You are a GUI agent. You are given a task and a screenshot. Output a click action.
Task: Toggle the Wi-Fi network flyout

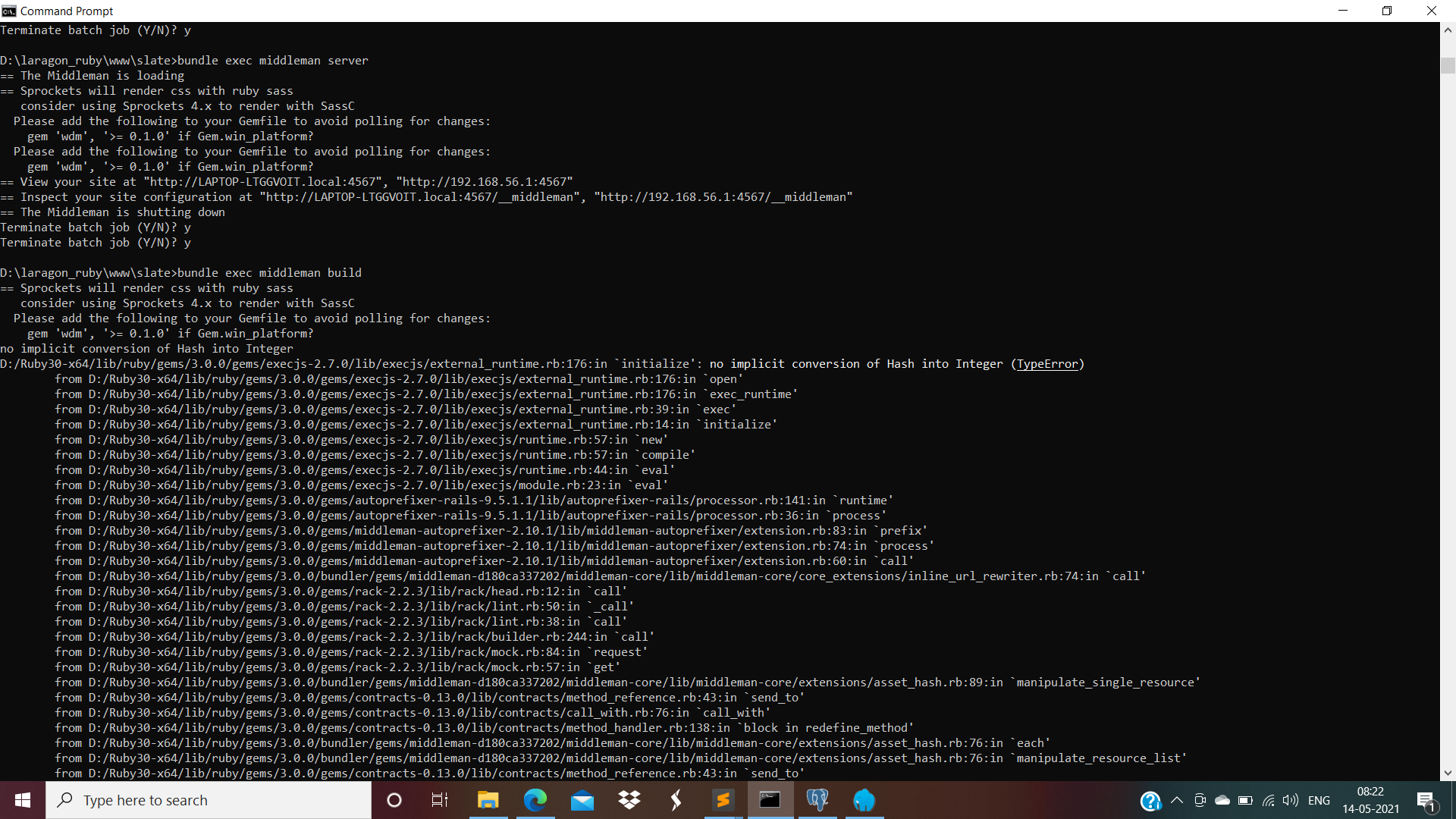1269,800
